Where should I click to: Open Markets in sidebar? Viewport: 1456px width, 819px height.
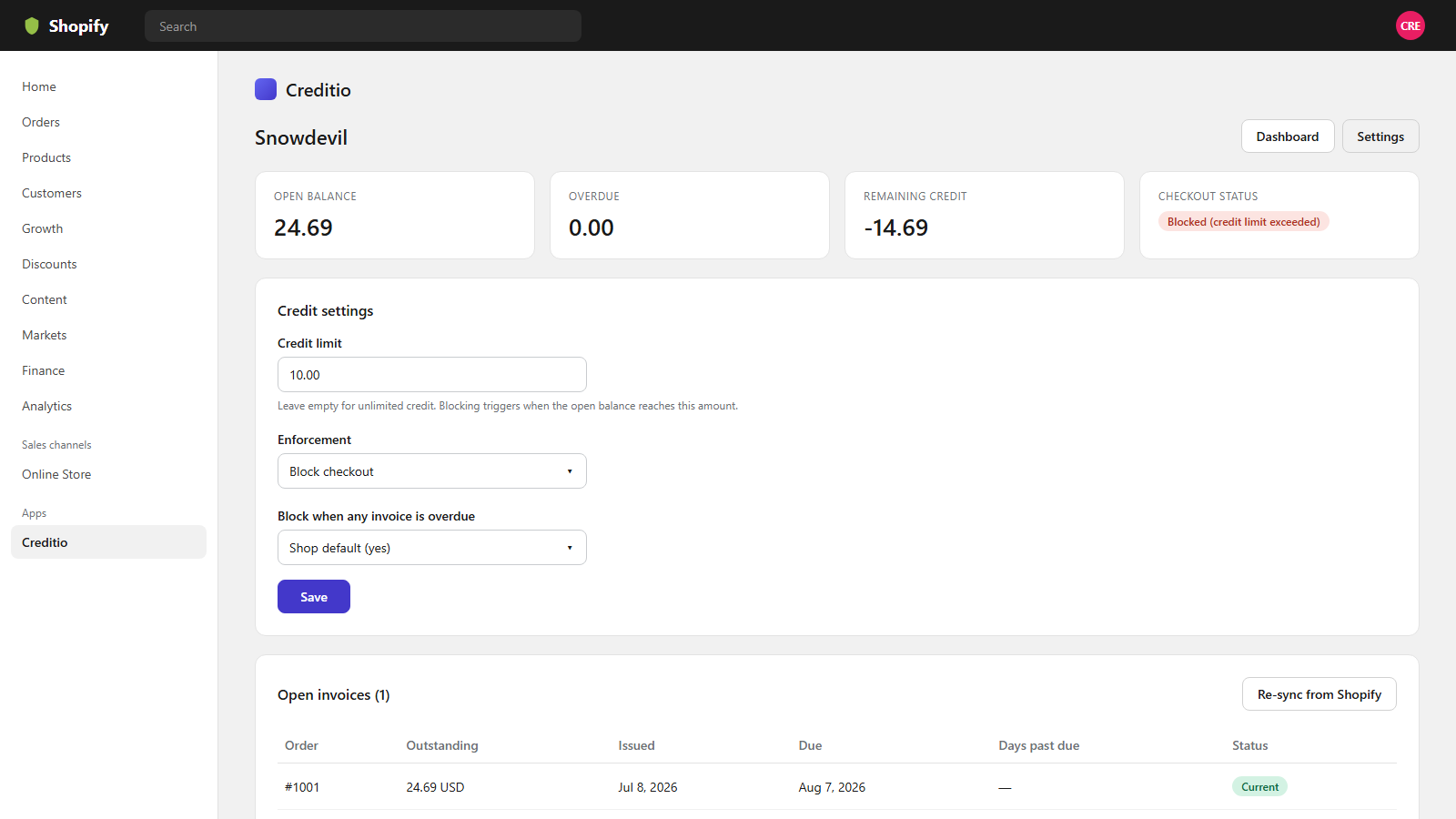[x=45, y=335]
